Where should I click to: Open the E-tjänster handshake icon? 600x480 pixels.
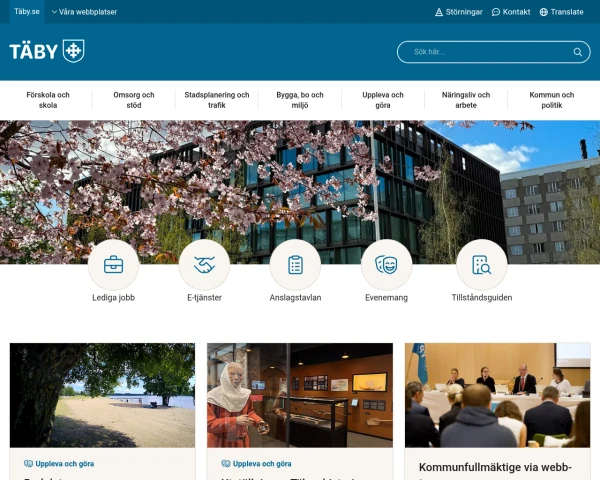(x=204, y=265)
